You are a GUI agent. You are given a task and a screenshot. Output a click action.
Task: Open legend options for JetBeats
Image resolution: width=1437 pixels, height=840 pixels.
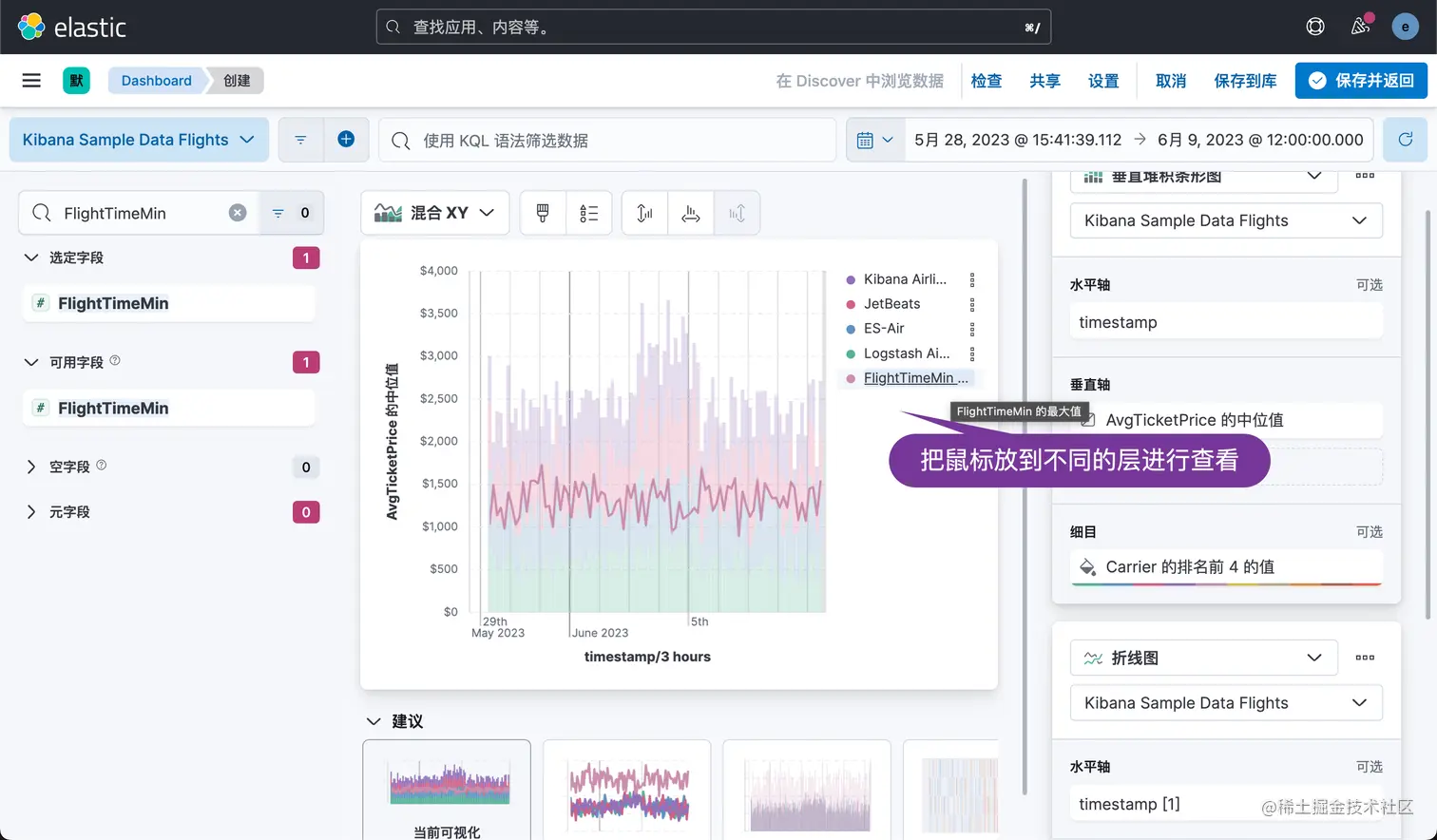point(971,304)
